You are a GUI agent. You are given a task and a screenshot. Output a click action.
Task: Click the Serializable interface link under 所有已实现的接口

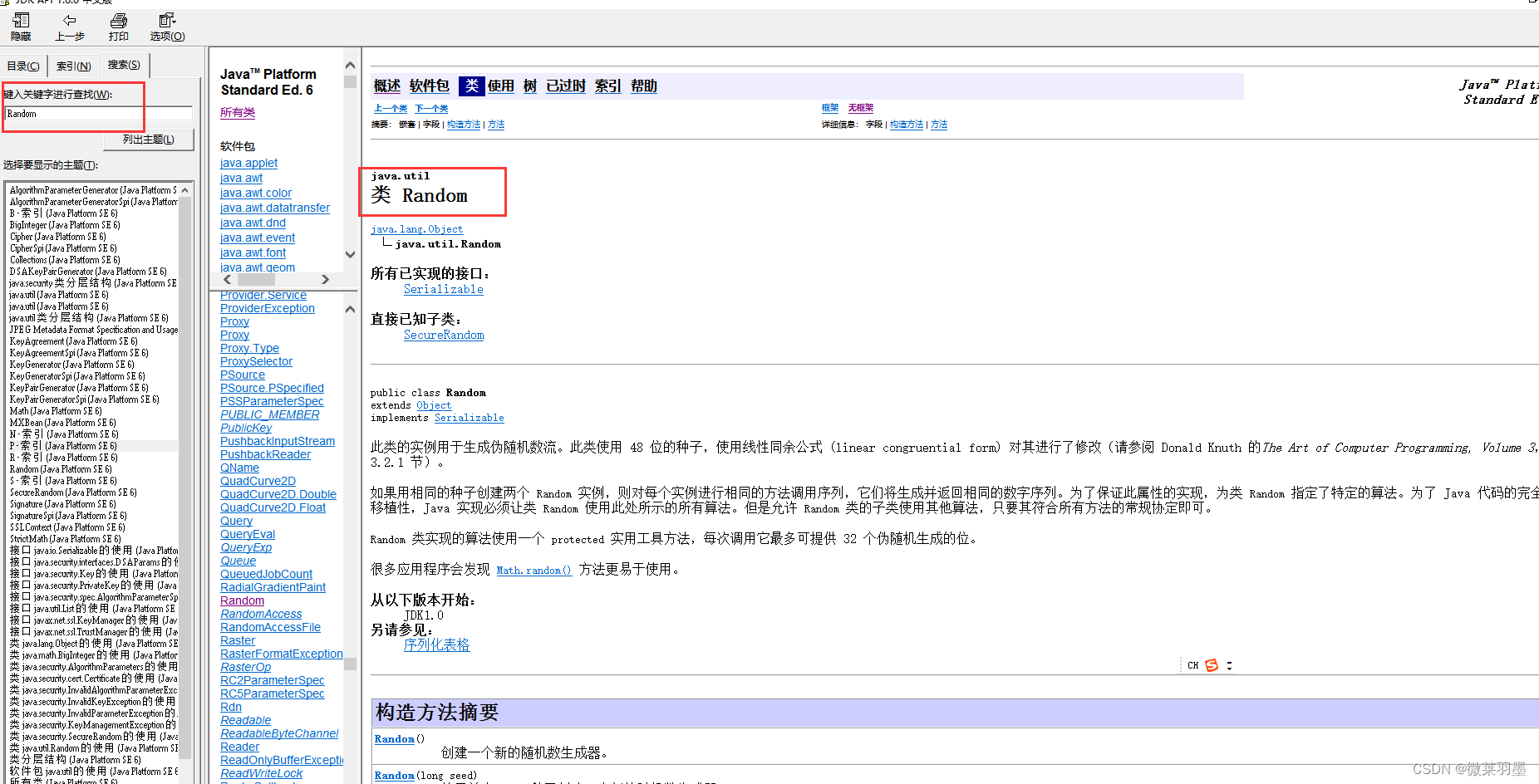pos(444,289)
